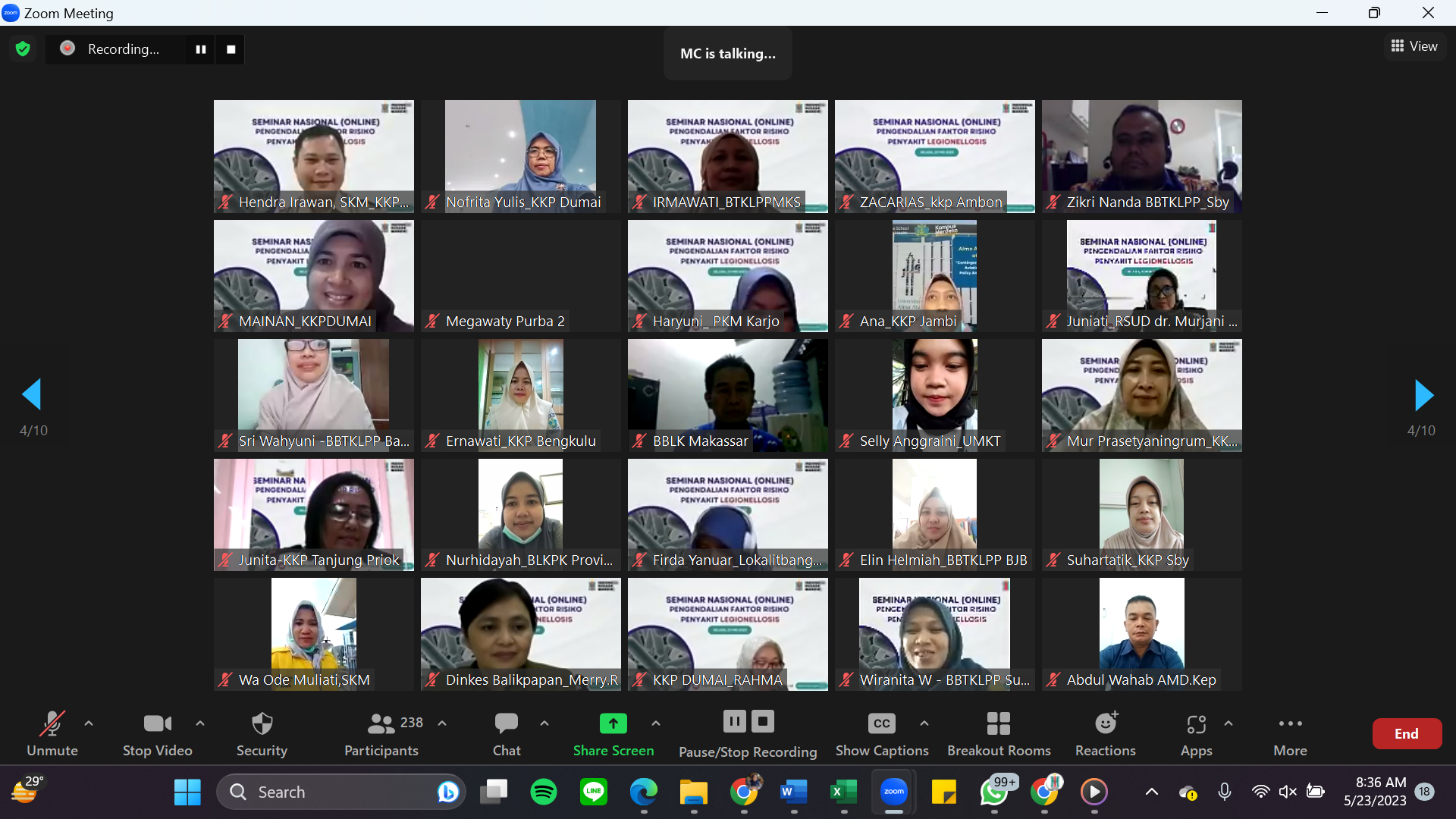
Task: Open the Participants list showing 238
Action: click(381, 733)
